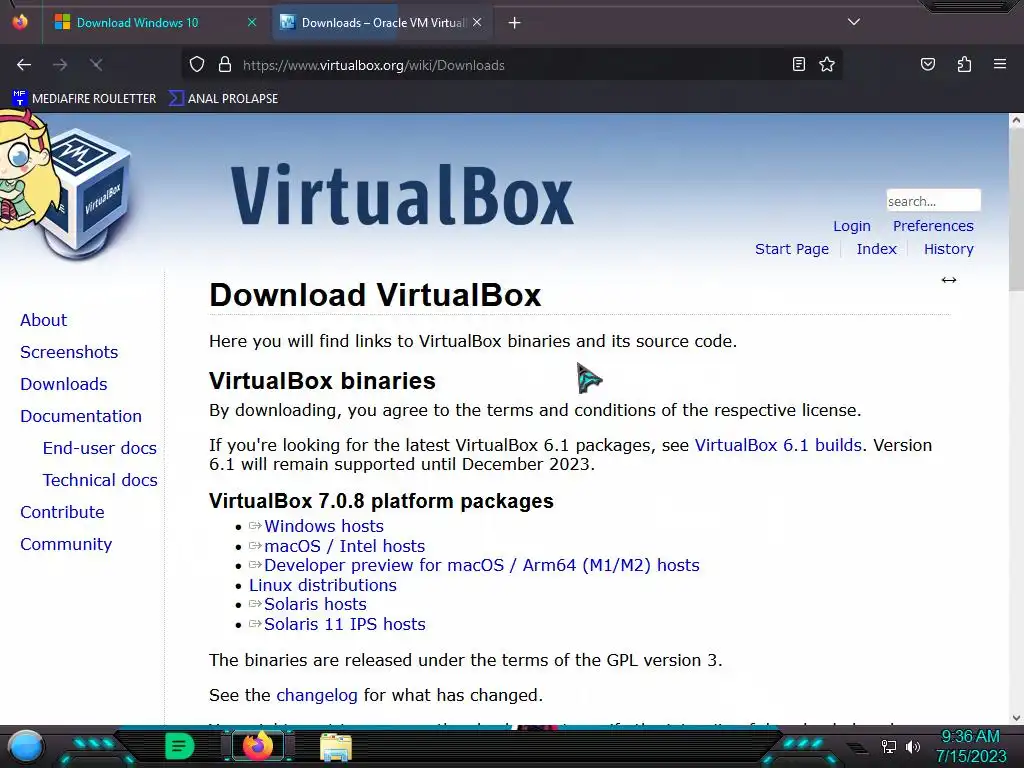Open the Firefox hamburger menu
The image size is (1024, 768).
pos(999,64)
